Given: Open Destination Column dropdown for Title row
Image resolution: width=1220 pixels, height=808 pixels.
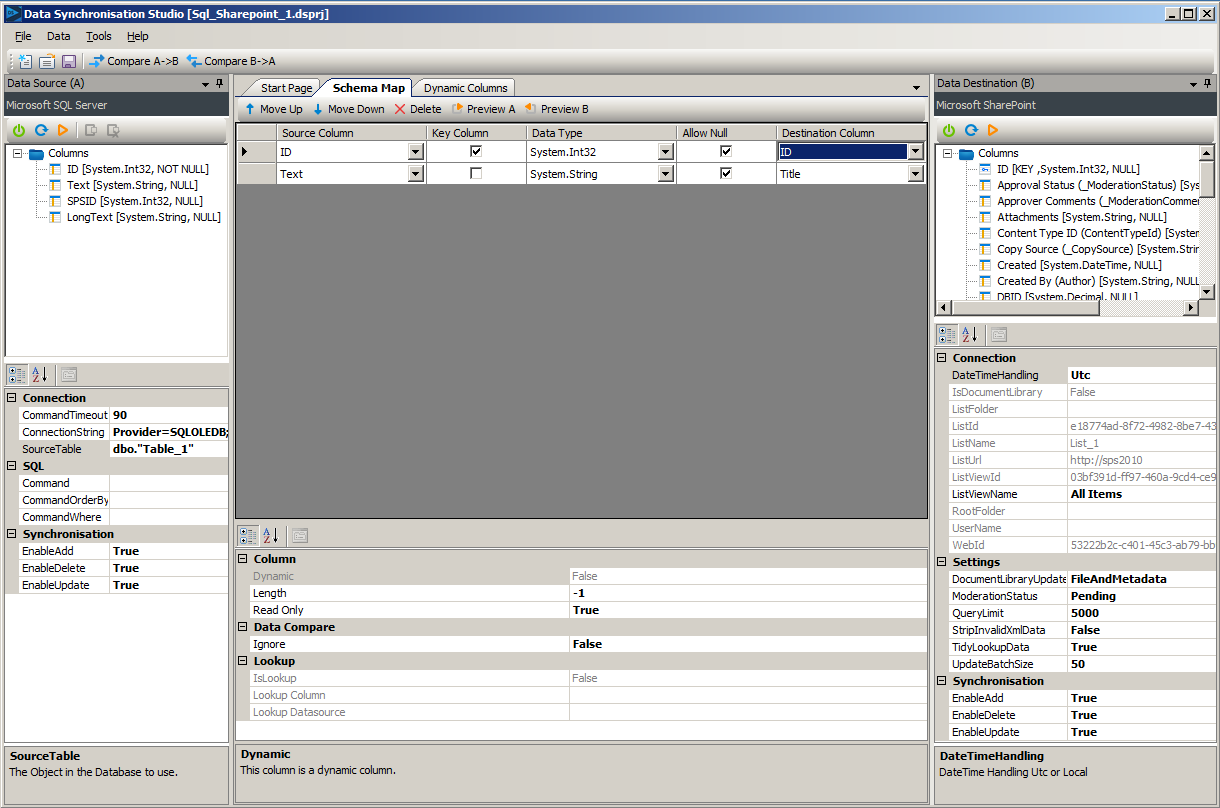Looking at the screenshot, I should coord(915,174).
